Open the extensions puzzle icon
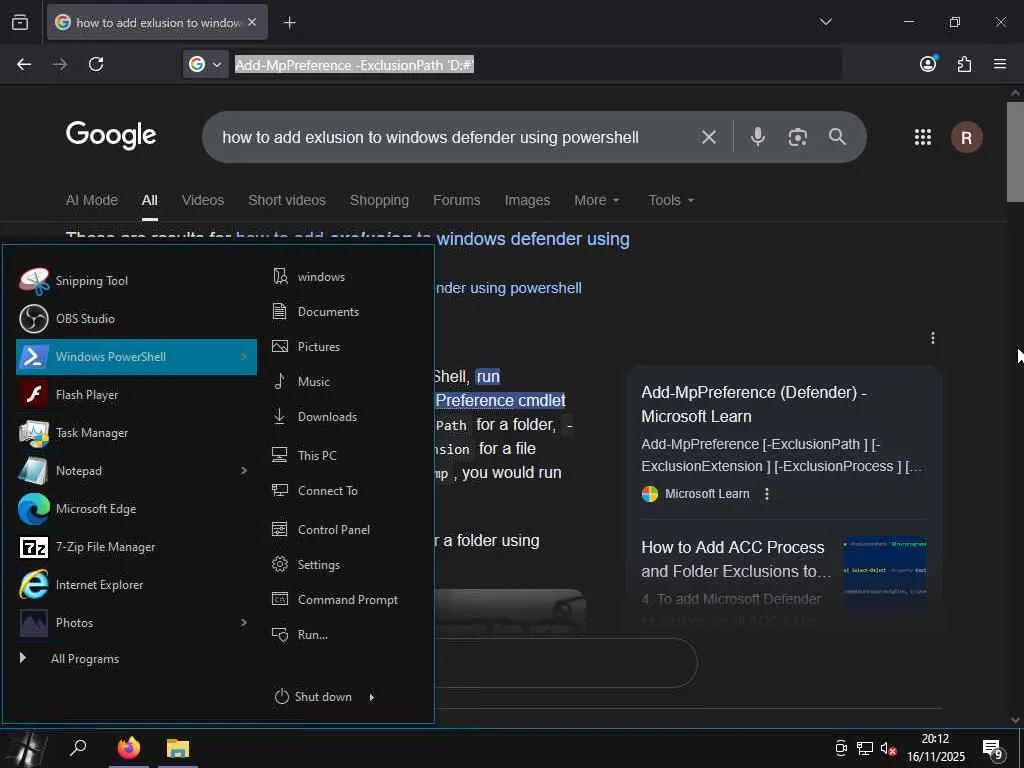 tap(964, 64)
